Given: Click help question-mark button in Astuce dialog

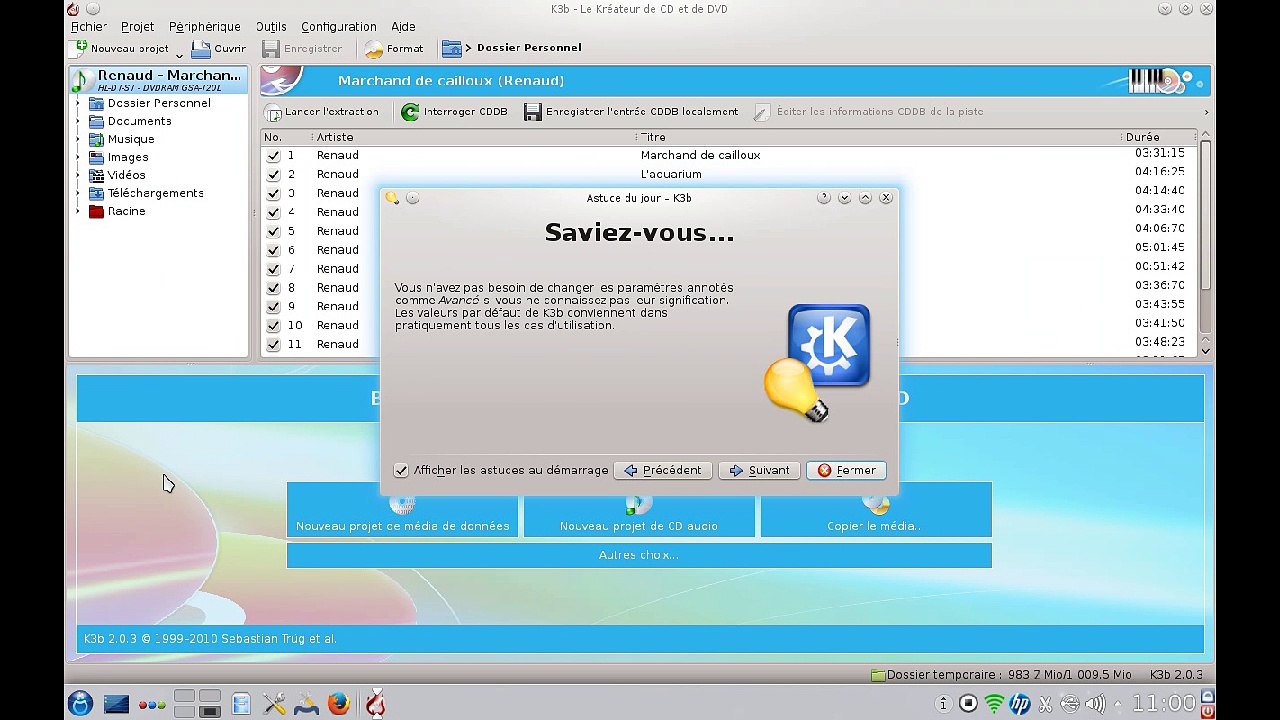Looking at the screenshot, I should (824, 198).
